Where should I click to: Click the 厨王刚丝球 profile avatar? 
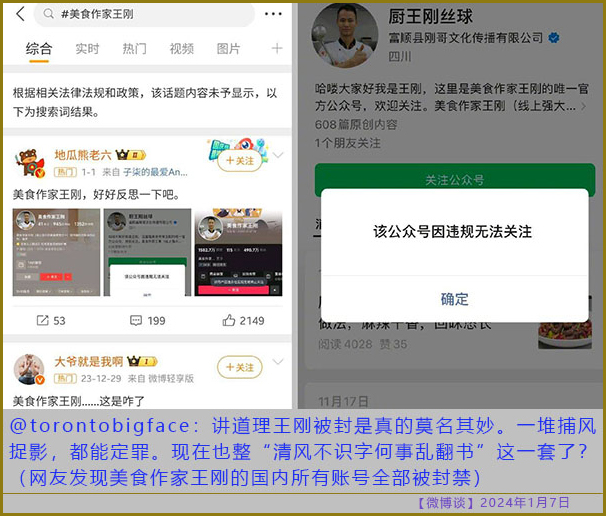(x=345, y=35)
